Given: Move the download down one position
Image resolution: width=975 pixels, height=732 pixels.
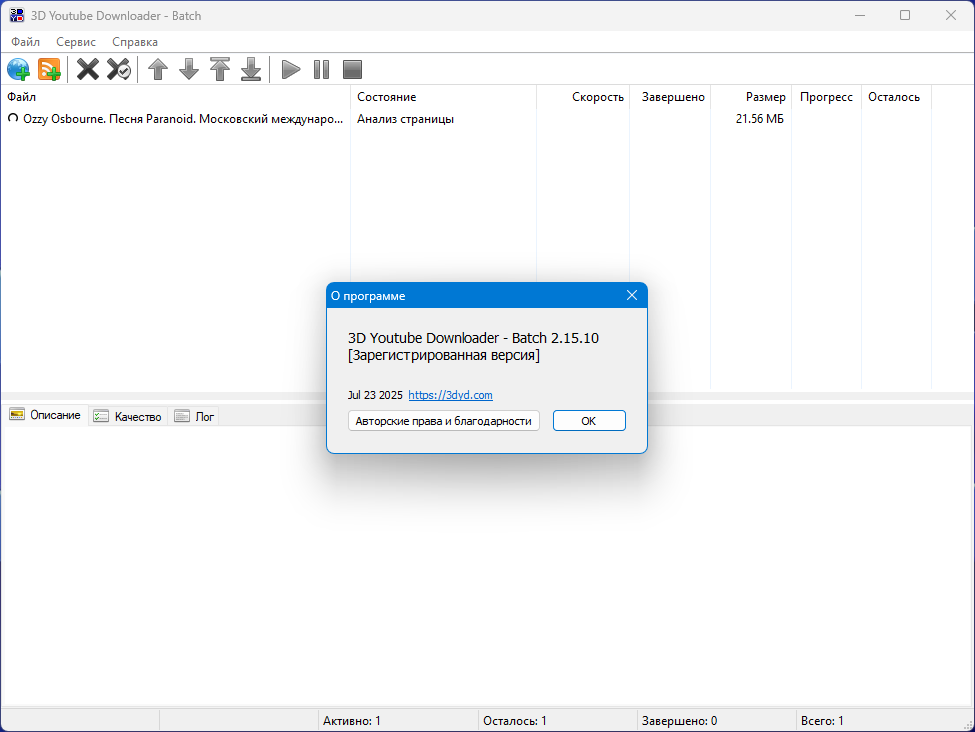Looking at the screenshot, I should point(189,69).
